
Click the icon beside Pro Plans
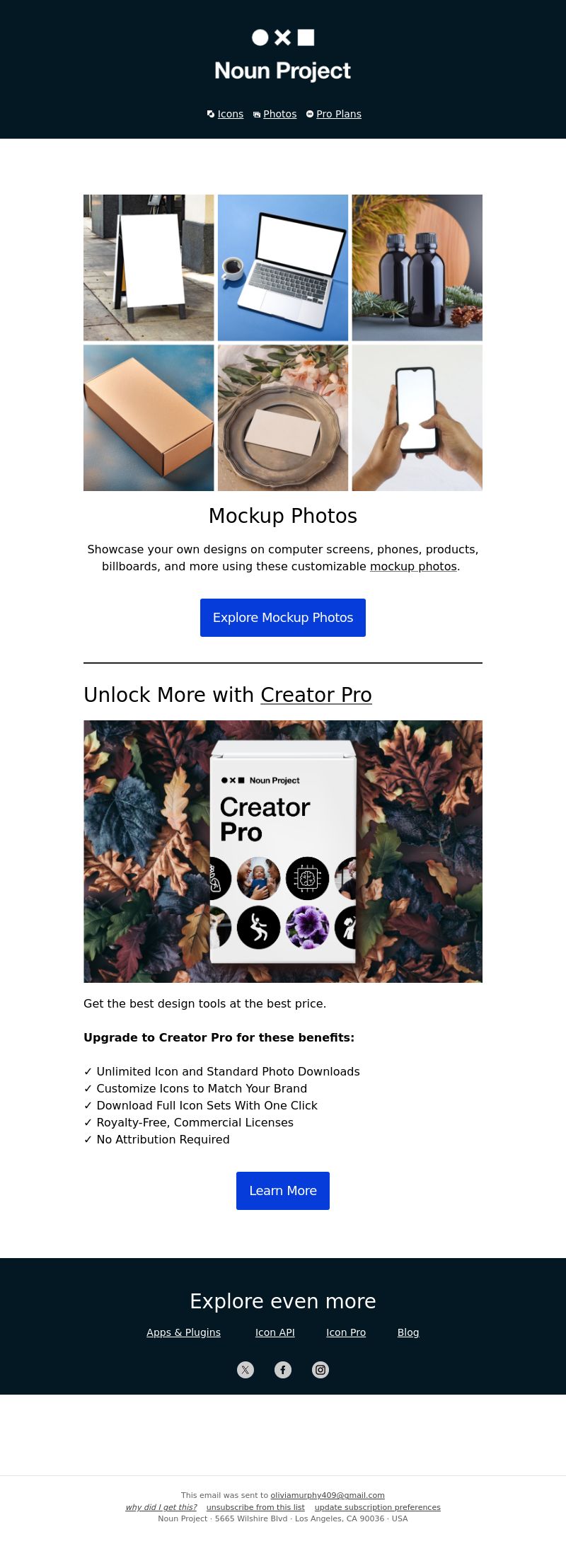coord(310,114)
